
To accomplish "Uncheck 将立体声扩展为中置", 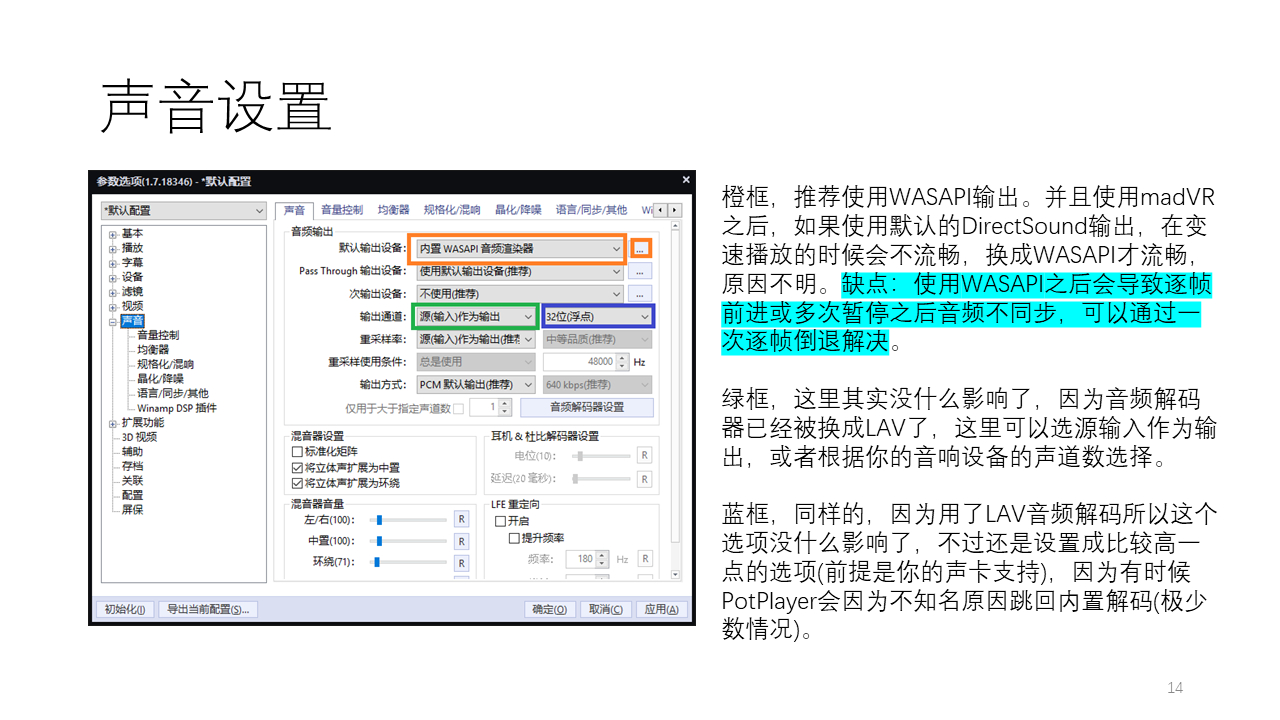I will coord(297,467).
